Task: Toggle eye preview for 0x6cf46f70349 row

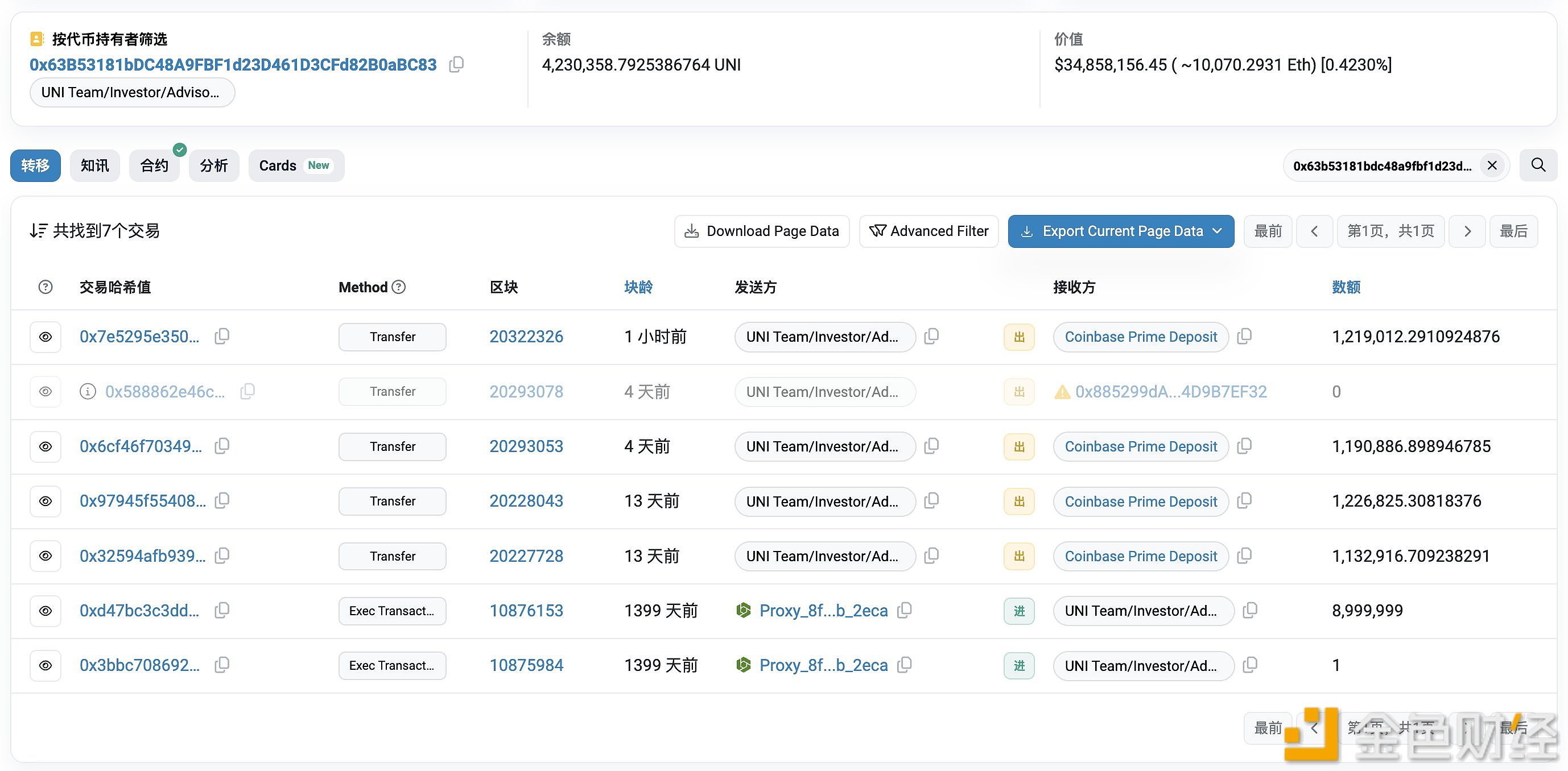Action: pyautogui.click(x=46, y=446)
